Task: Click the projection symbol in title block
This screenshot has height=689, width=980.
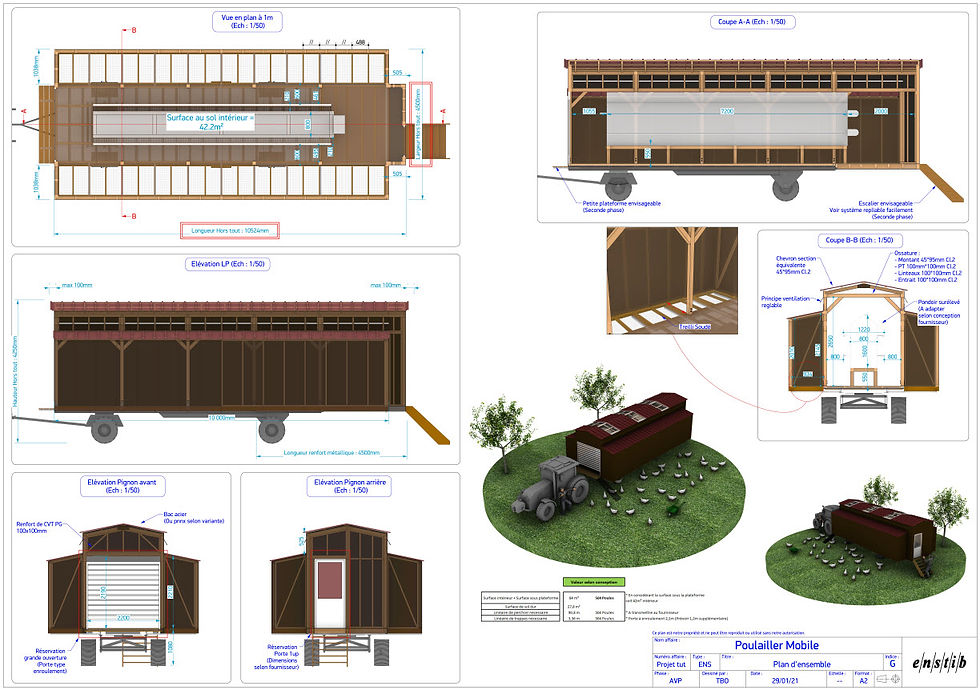Action: coord(888,680)
